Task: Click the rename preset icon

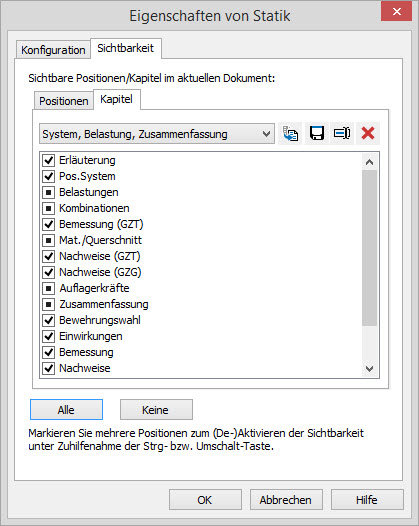Action: pos(342,134)
